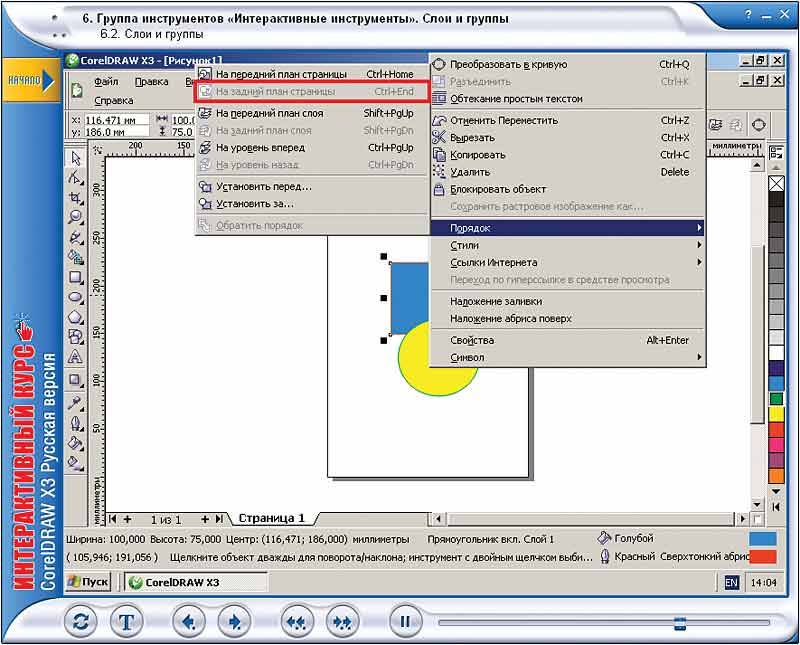Click the no-fill X swatch in palette

coord(776,184)
